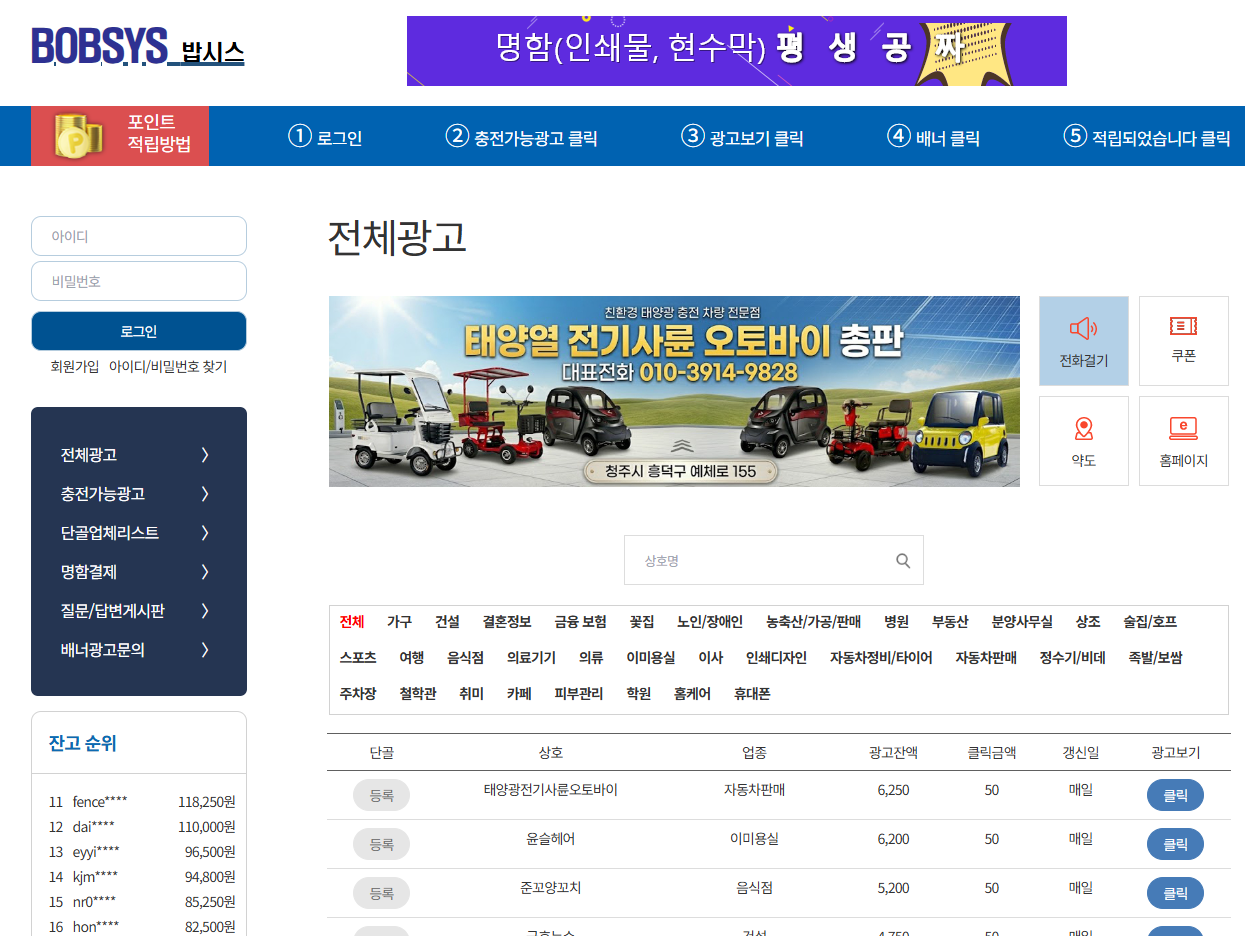Image resolution: width=1245 pixels, height=936 pixels.
Task: Pick the 상조 category
Action: (1088, 622)
